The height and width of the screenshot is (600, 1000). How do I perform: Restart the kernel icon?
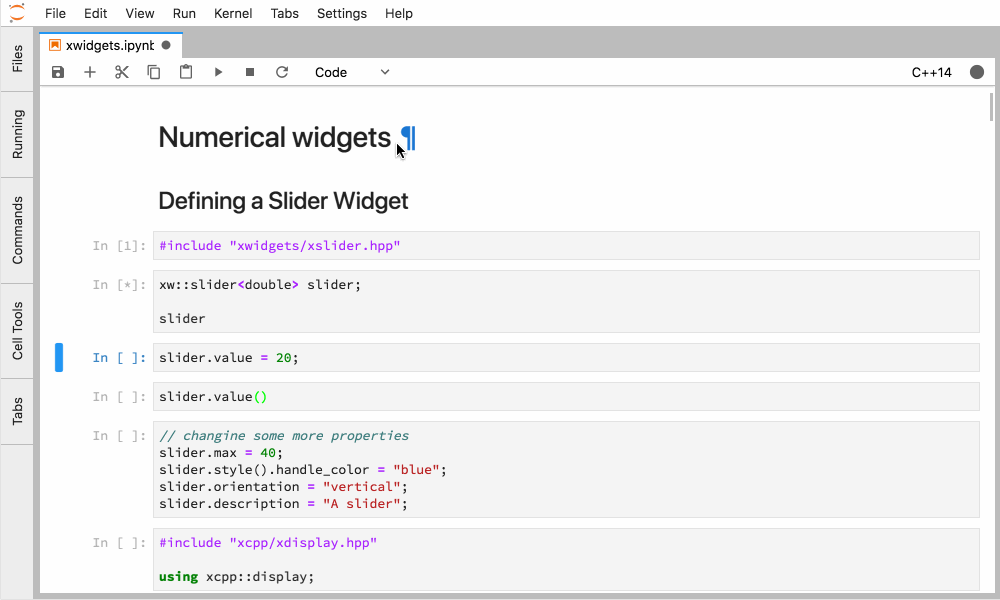pyautogui.click(x=282, y=72)
